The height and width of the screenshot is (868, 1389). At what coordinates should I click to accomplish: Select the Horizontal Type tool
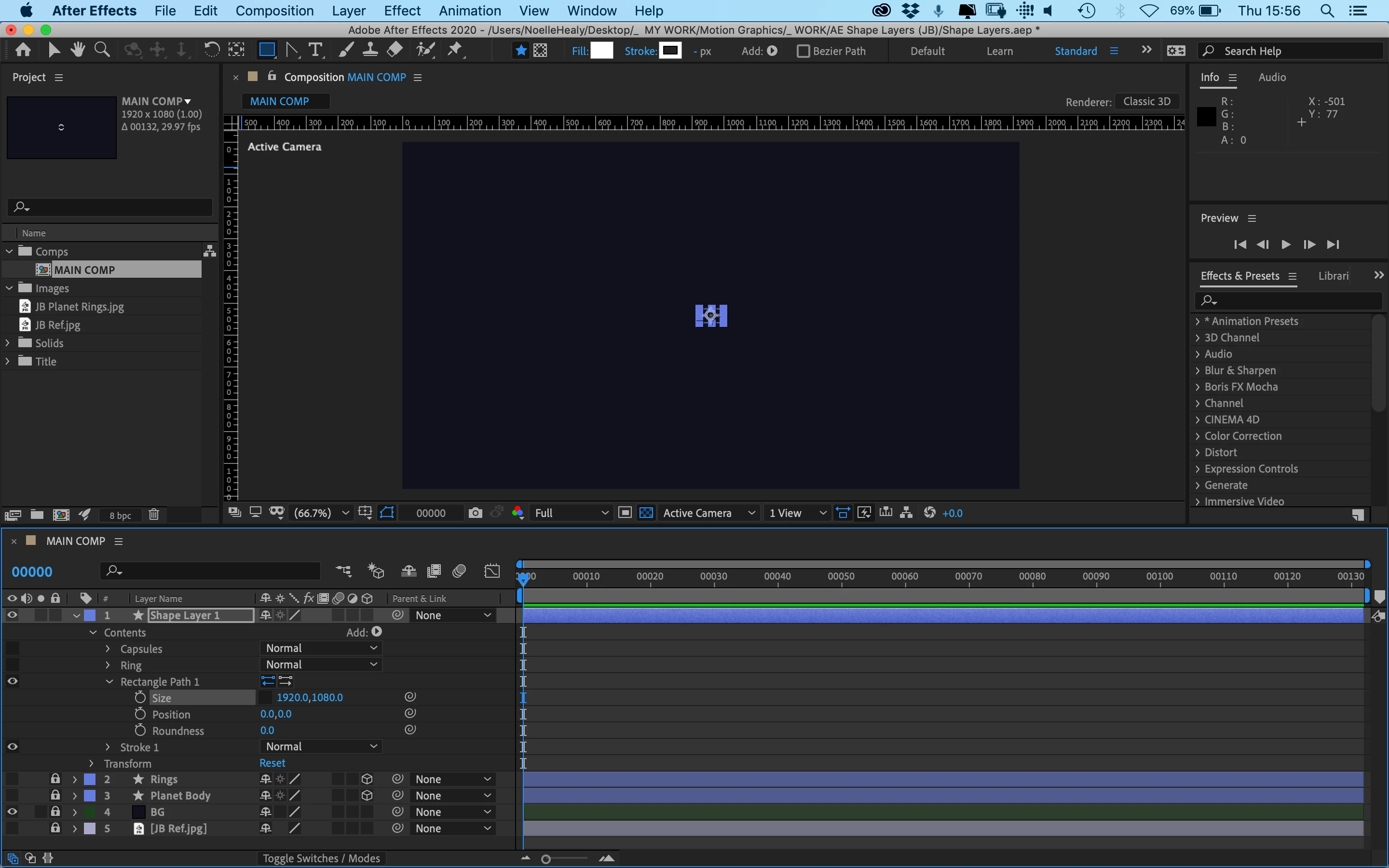click(x=315, y=51)
